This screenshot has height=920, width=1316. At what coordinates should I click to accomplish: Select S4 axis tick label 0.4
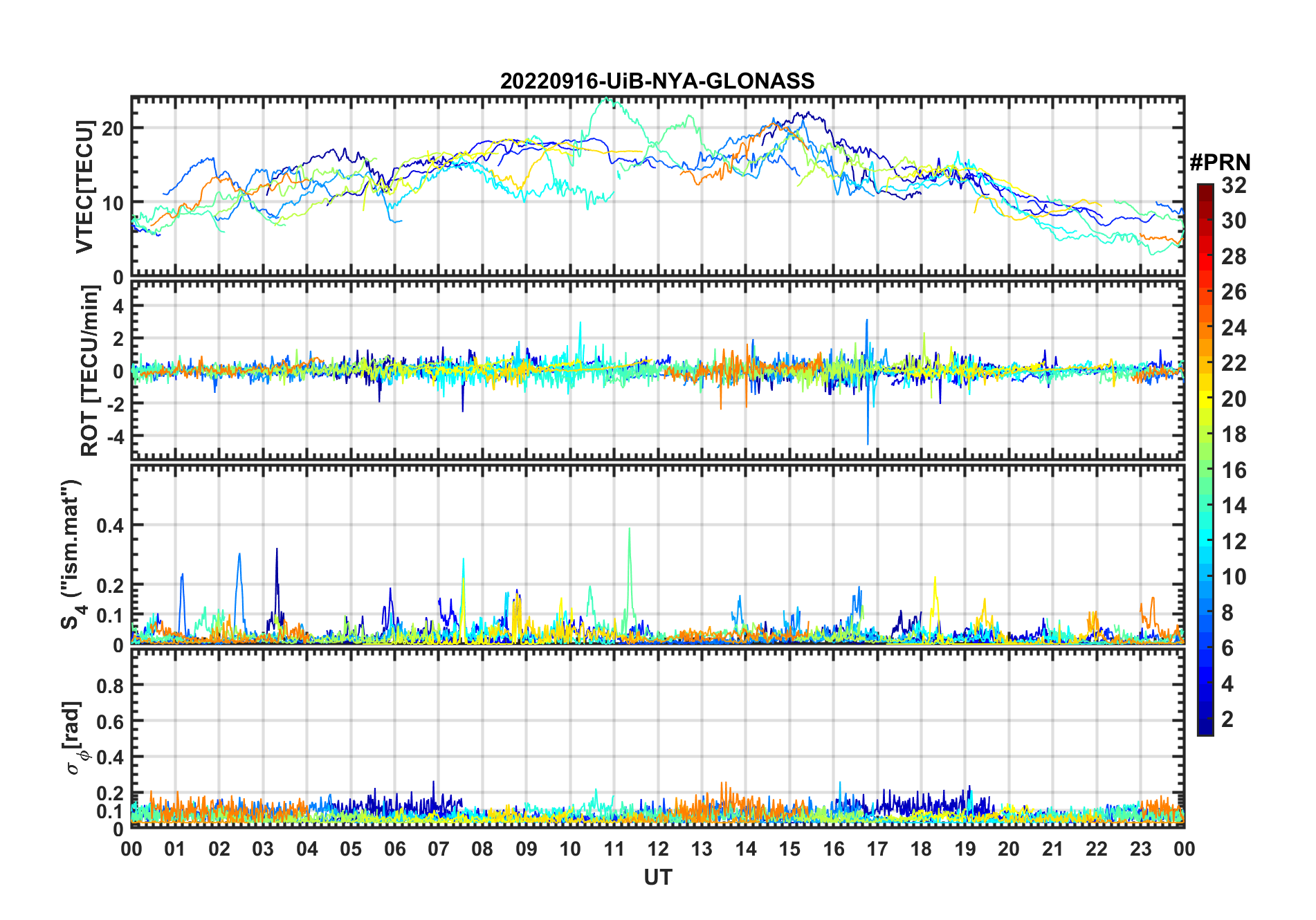tap(110, 526)
